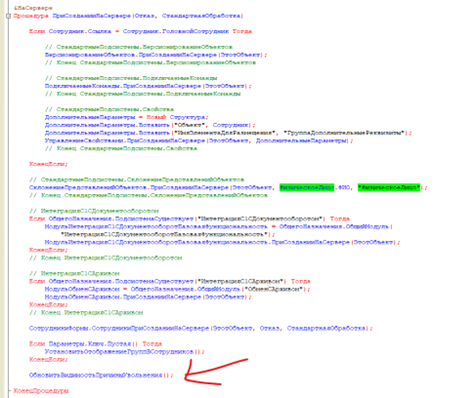476x398 pixels.
Task: Click the highlighted "ФизическоеЛицо" string argument
Action: click(389, 187)
